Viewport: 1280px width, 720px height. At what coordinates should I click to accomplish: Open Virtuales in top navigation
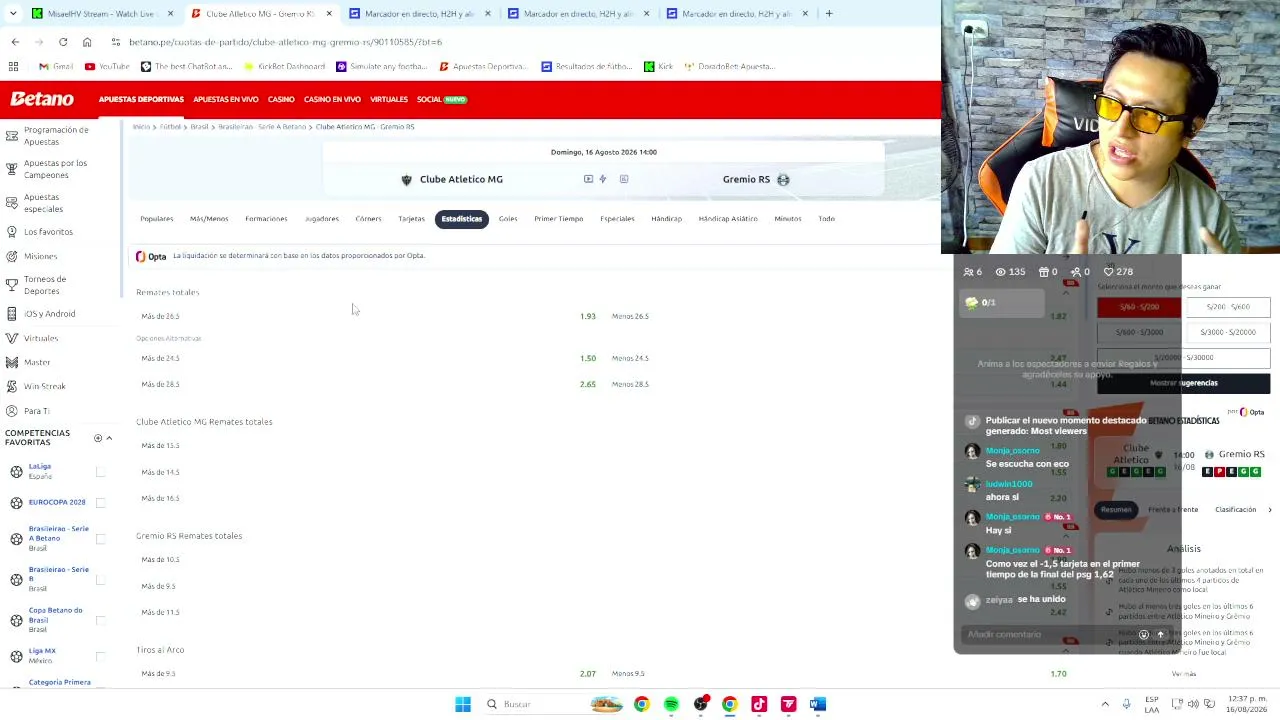pyautogui.click(x=389, y=100)
